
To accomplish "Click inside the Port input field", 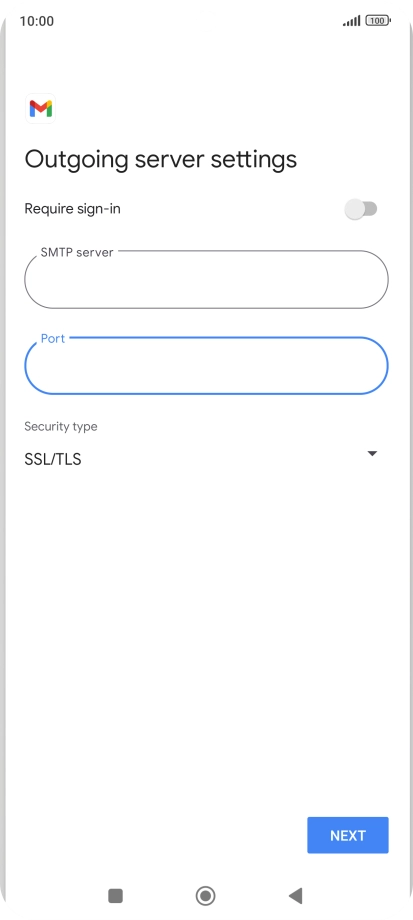I will point(206,366).
